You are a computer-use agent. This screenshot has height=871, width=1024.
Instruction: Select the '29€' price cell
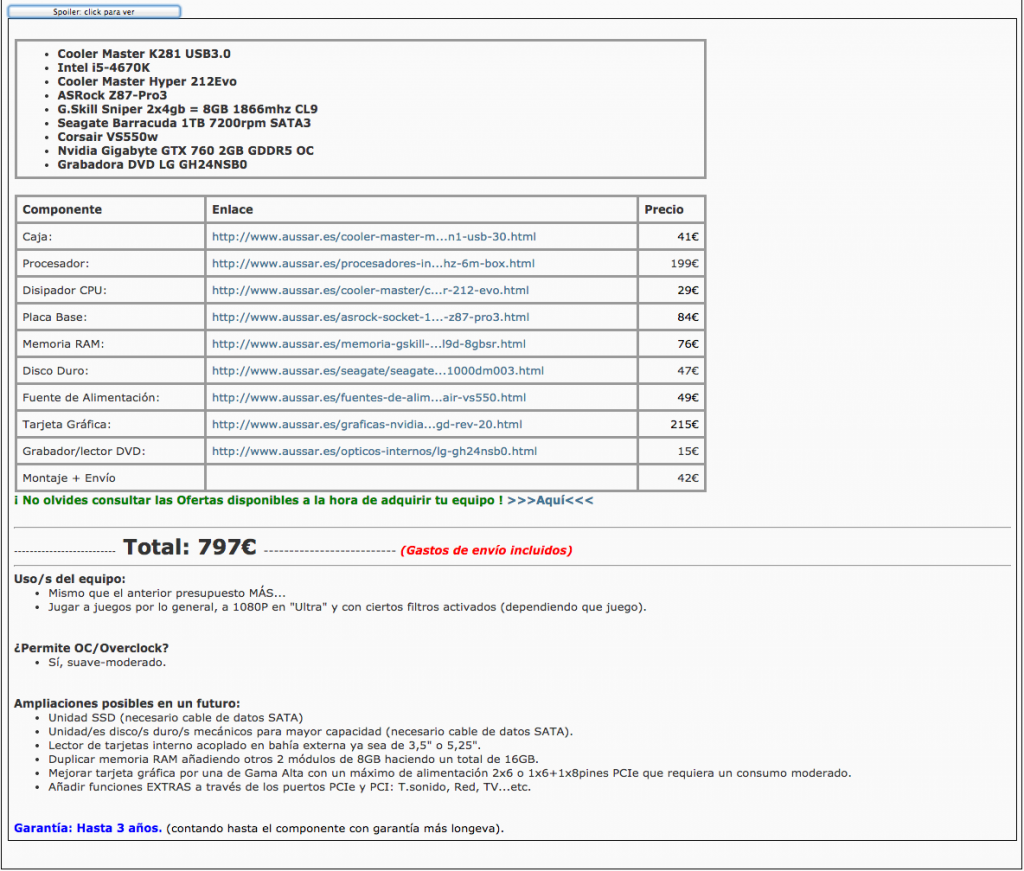point(671,290)
